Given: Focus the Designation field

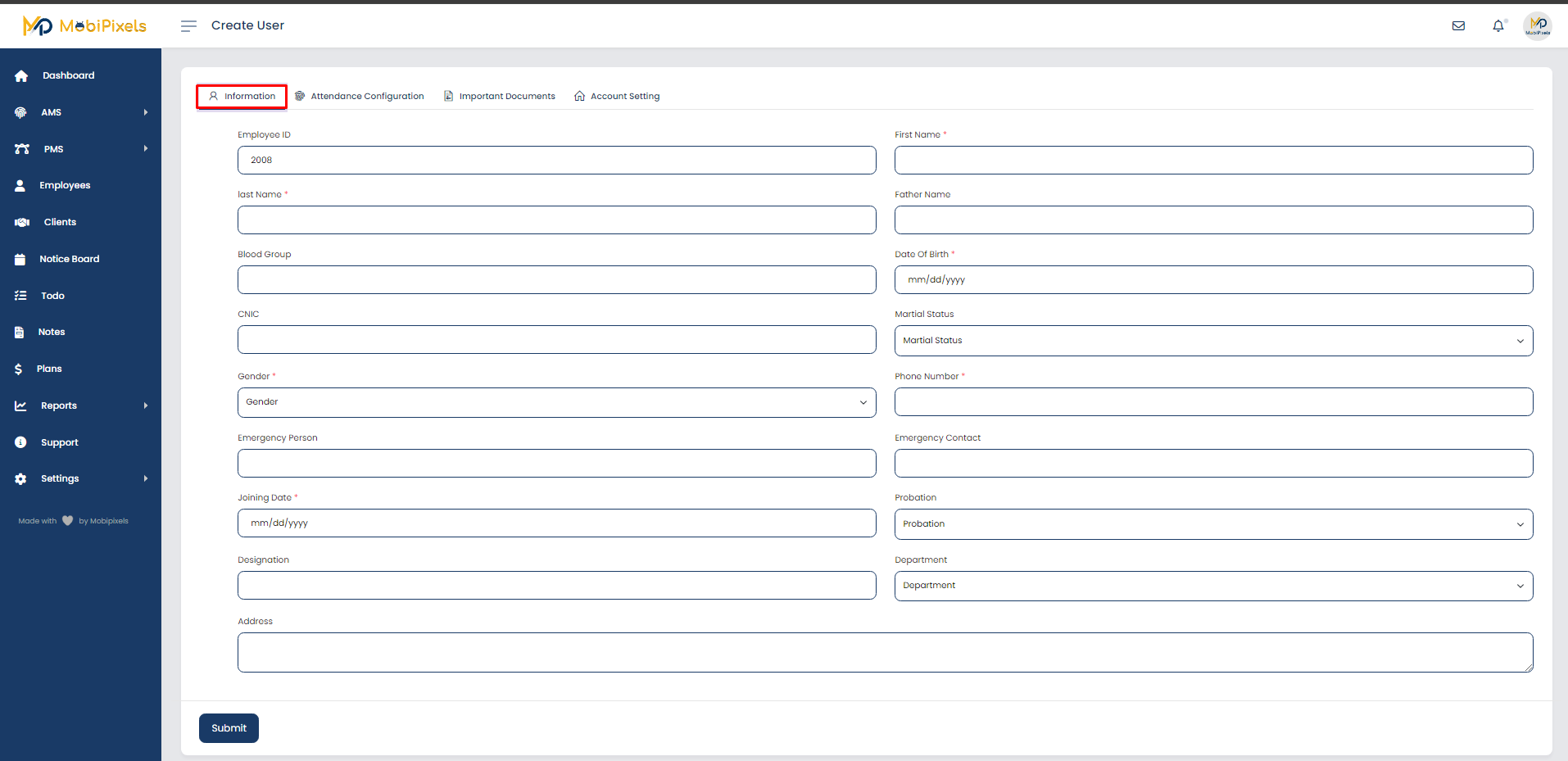Looking at the screenshot, I should (557, 585).
